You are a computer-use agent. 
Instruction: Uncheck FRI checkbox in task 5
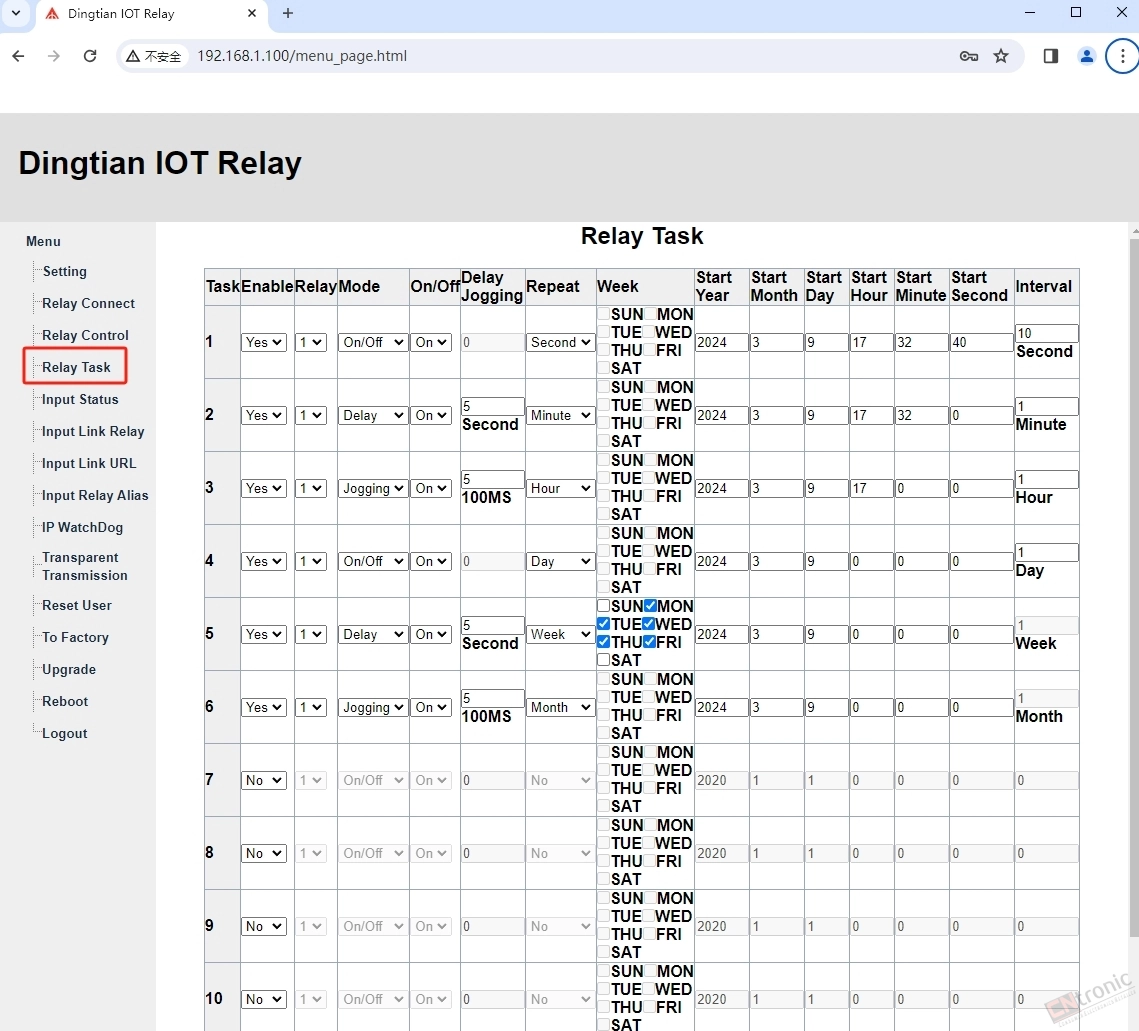click(649, 642)
